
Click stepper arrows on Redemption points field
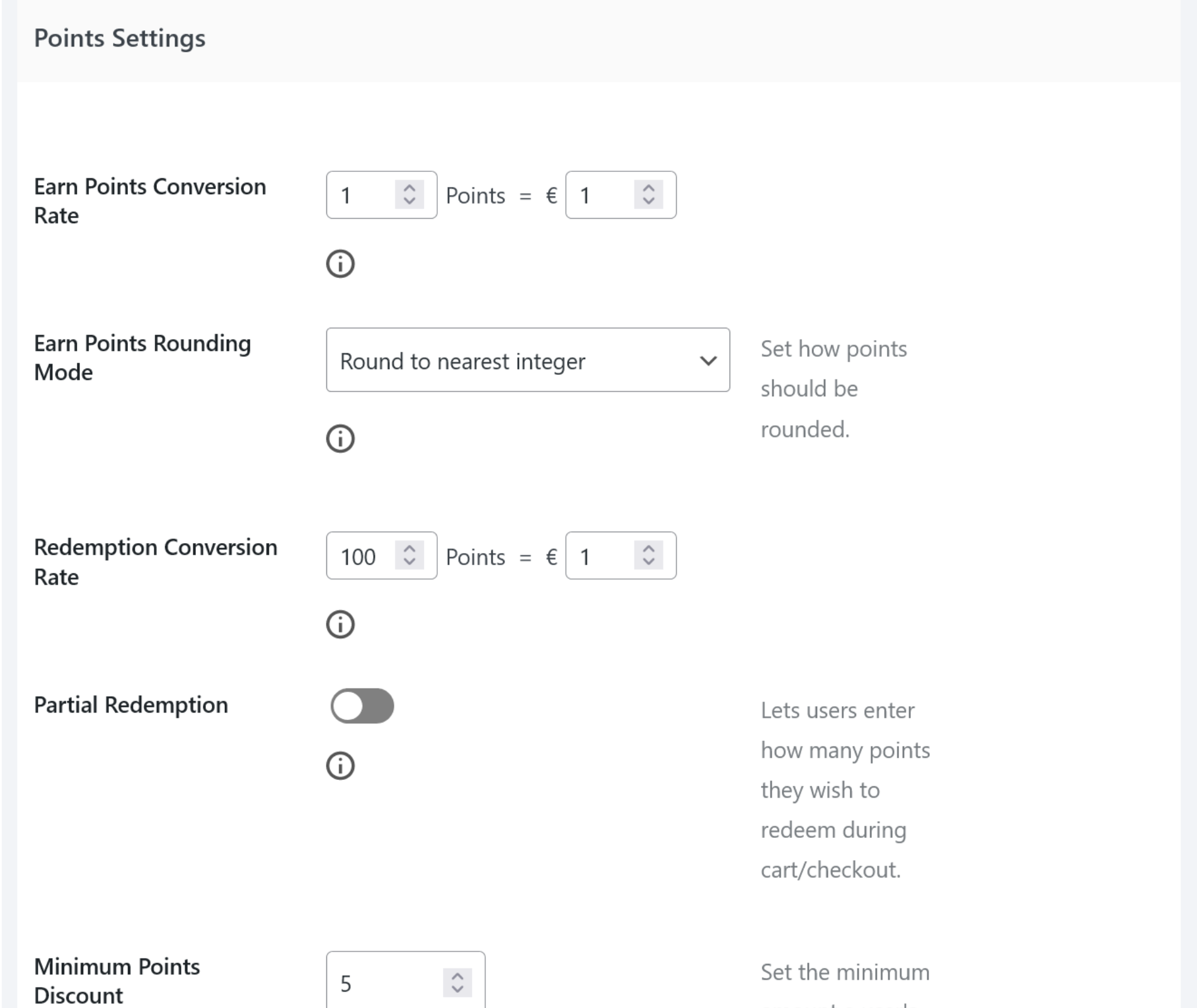409,556
